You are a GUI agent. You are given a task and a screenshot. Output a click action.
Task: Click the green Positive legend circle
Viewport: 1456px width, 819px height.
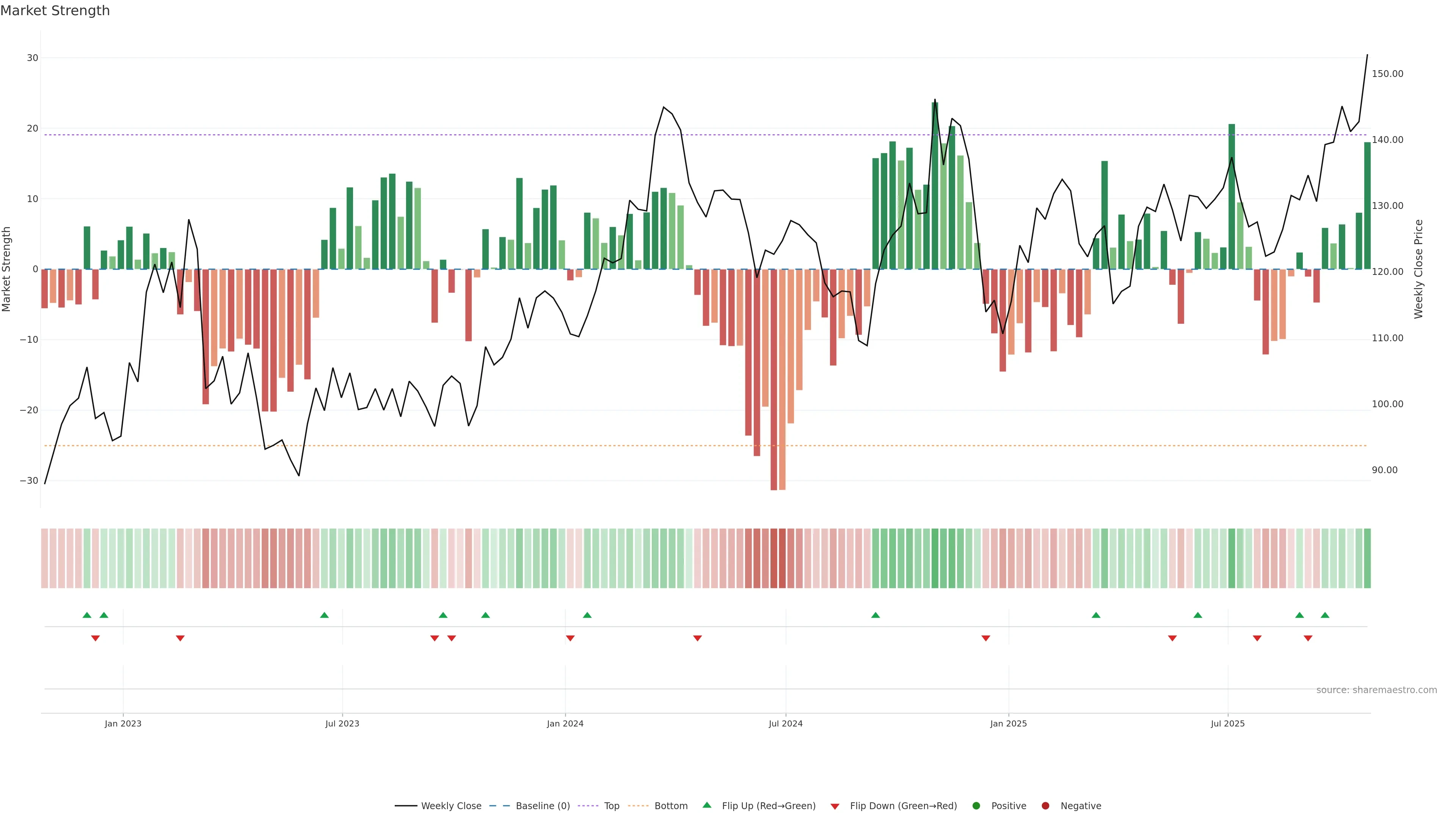976,805
